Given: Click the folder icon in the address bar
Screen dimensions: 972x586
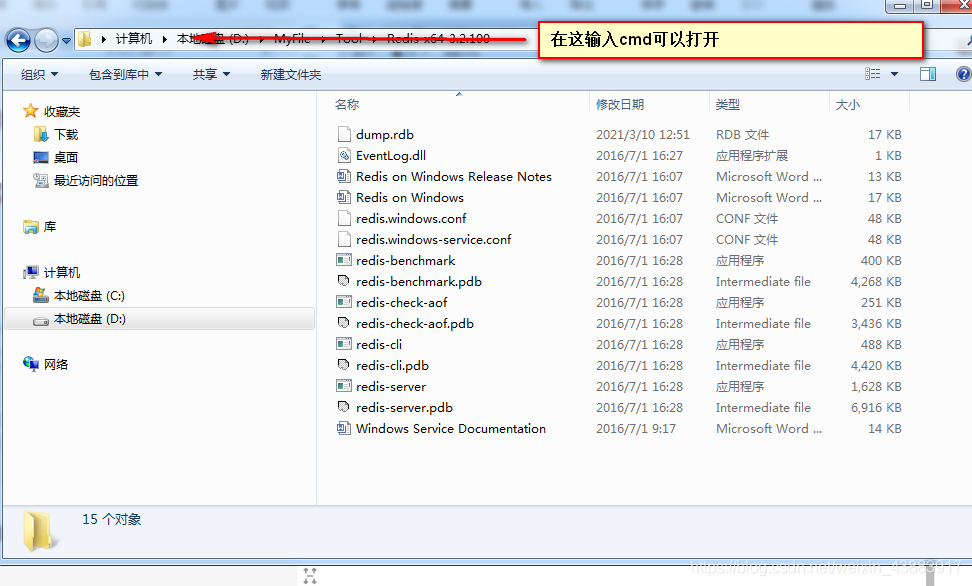Looking at the screenshot, I should pyautogui.click(x=85, y=39).
